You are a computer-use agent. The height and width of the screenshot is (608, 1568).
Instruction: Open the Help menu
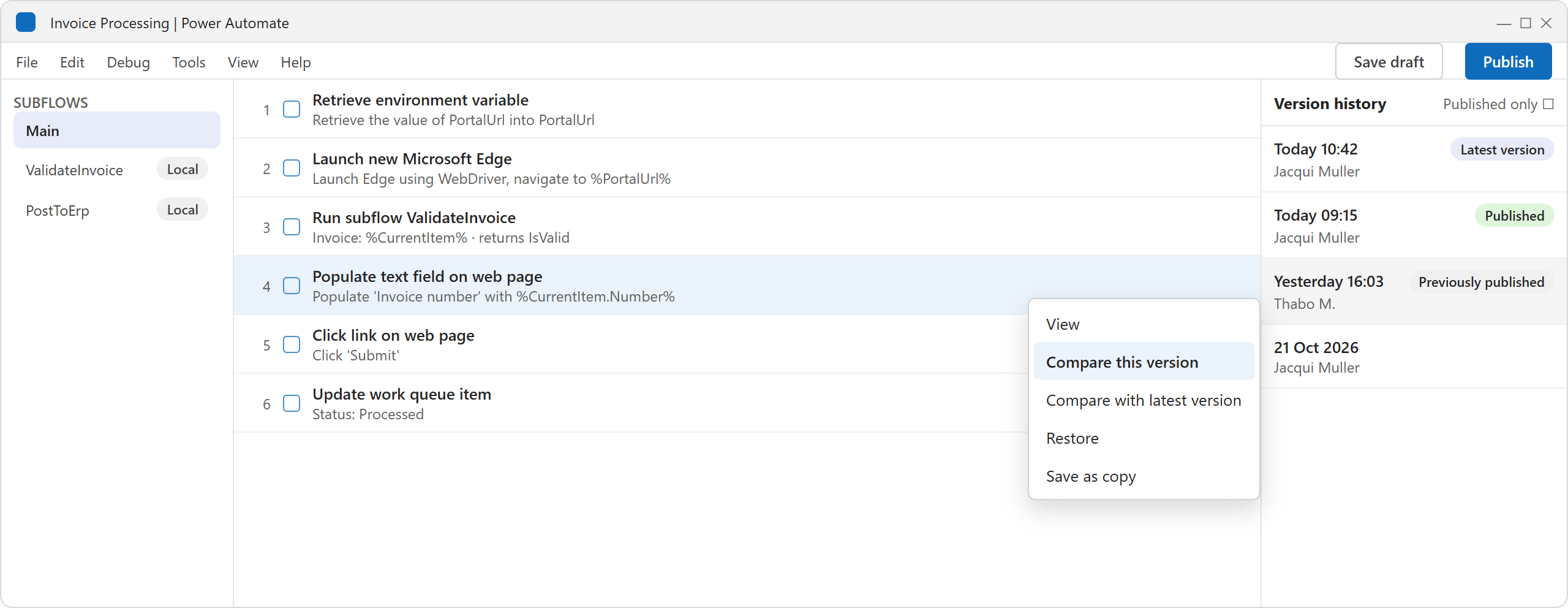click(296, 62)
